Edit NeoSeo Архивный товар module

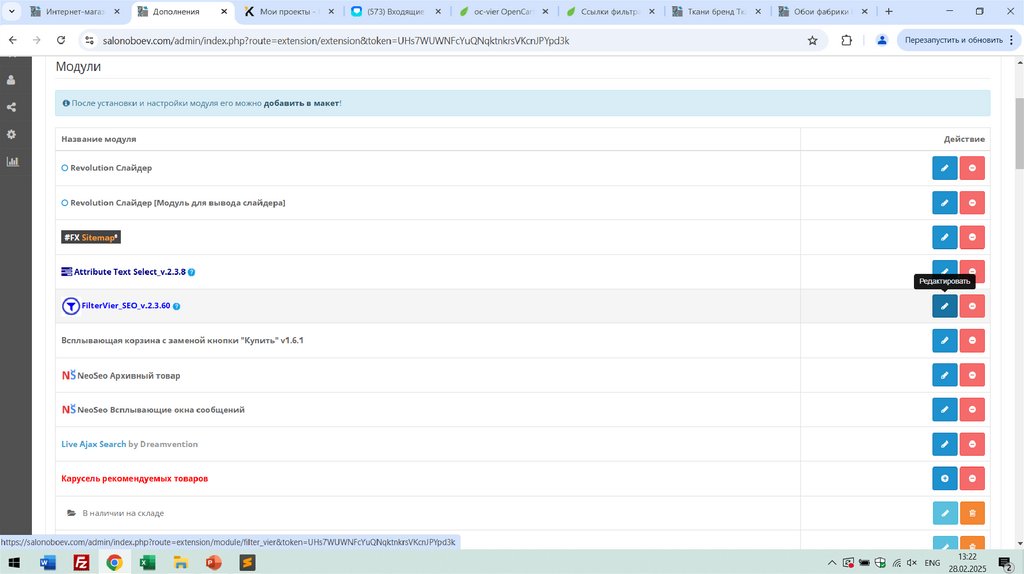[x=944, y=375]
